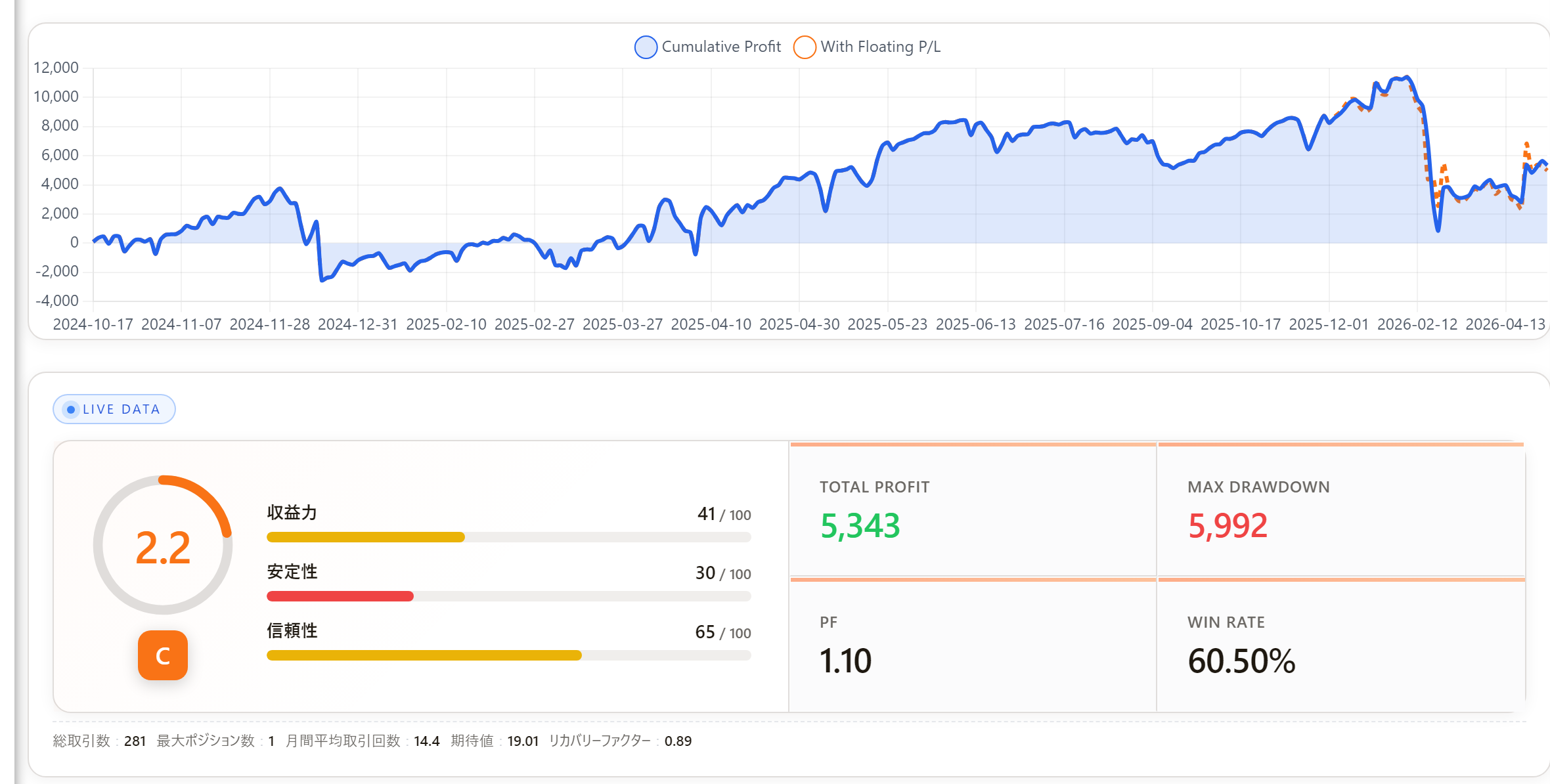Click the リカバリーファクター value 0.89
Image resolution: width=1550 pixels, height=784 pixels.
click(x=678, y=741)
